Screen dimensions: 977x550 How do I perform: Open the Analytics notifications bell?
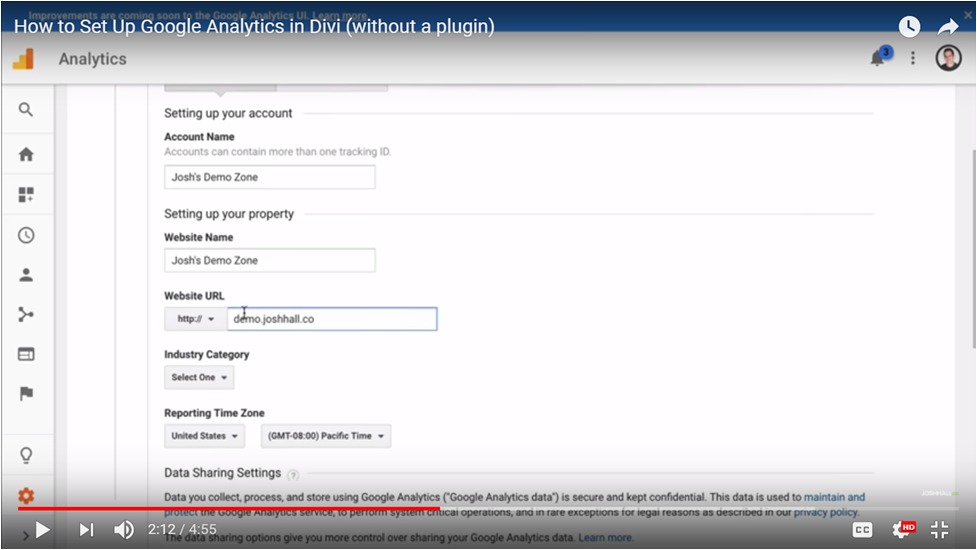[x=877, y=58]
